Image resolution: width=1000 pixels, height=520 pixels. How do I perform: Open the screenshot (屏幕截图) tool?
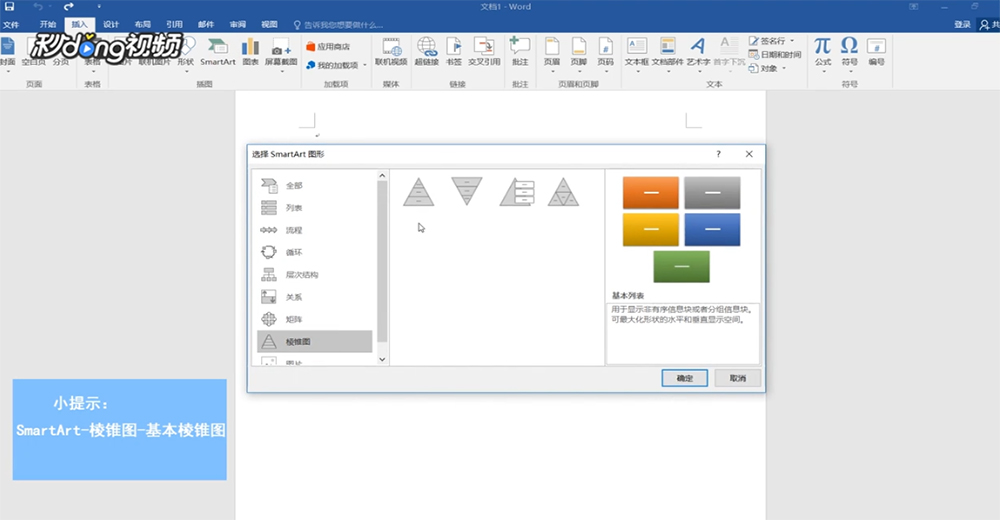coord(281,54)
